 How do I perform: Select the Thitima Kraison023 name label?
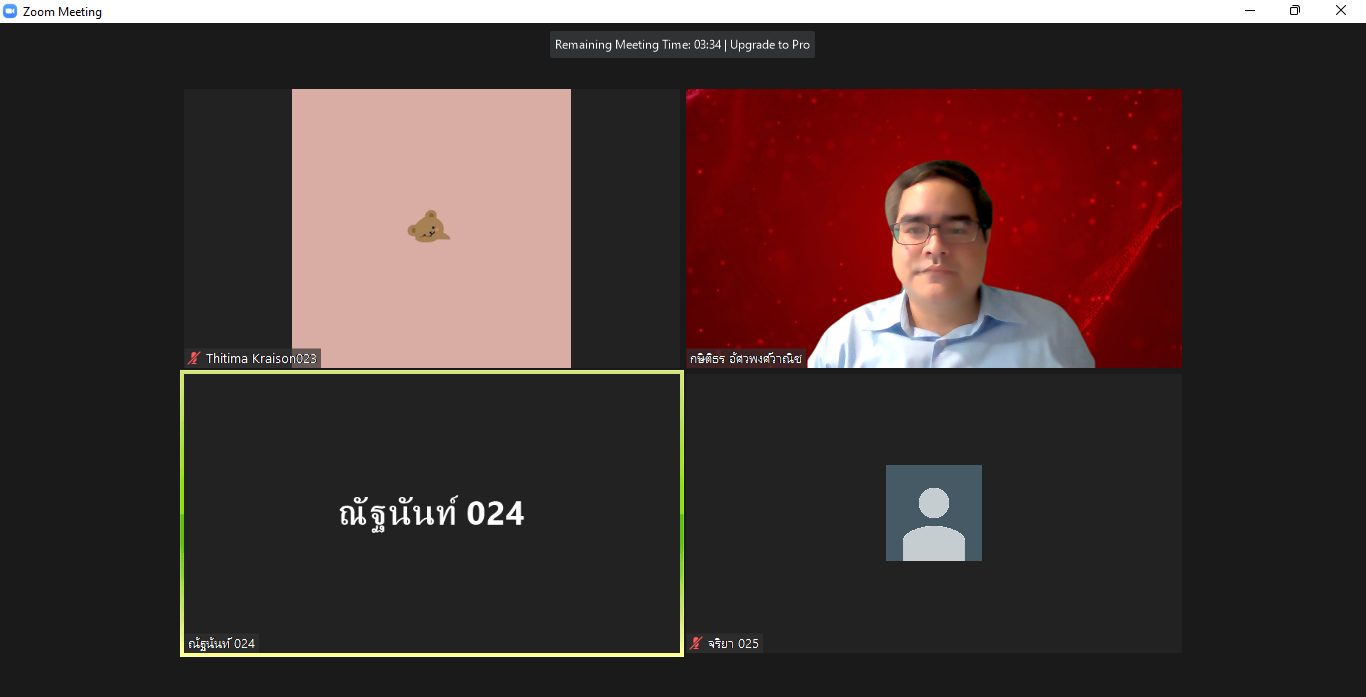click(x=260, y=358)
